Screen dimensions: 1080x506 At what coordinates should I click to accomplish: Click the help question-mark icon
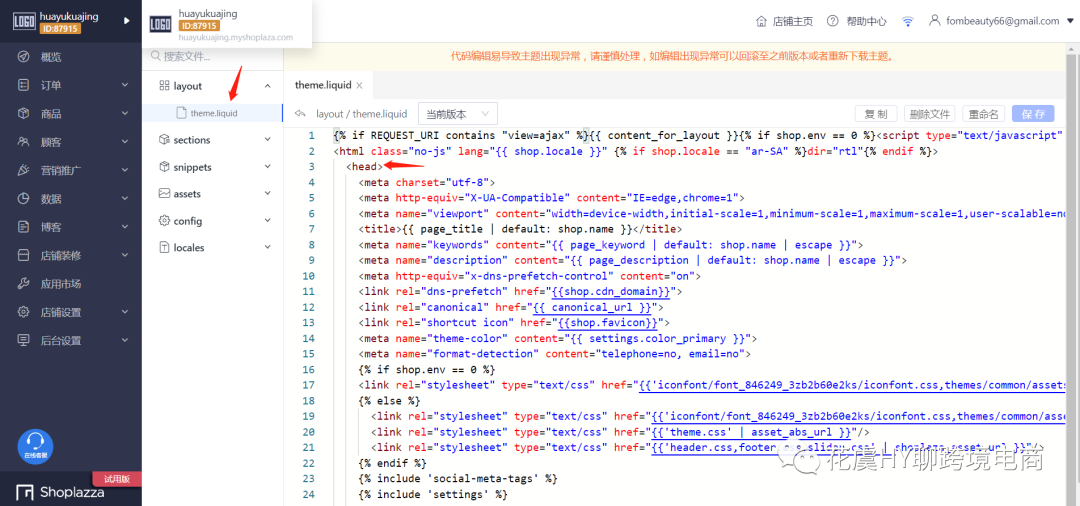click(833, 21)
